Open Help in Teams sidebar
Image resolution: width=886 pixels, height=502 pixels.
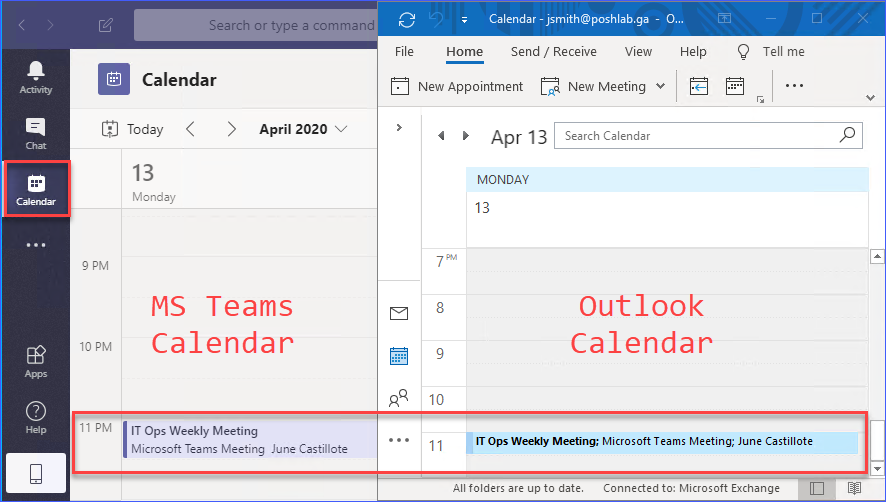[36, 417]
